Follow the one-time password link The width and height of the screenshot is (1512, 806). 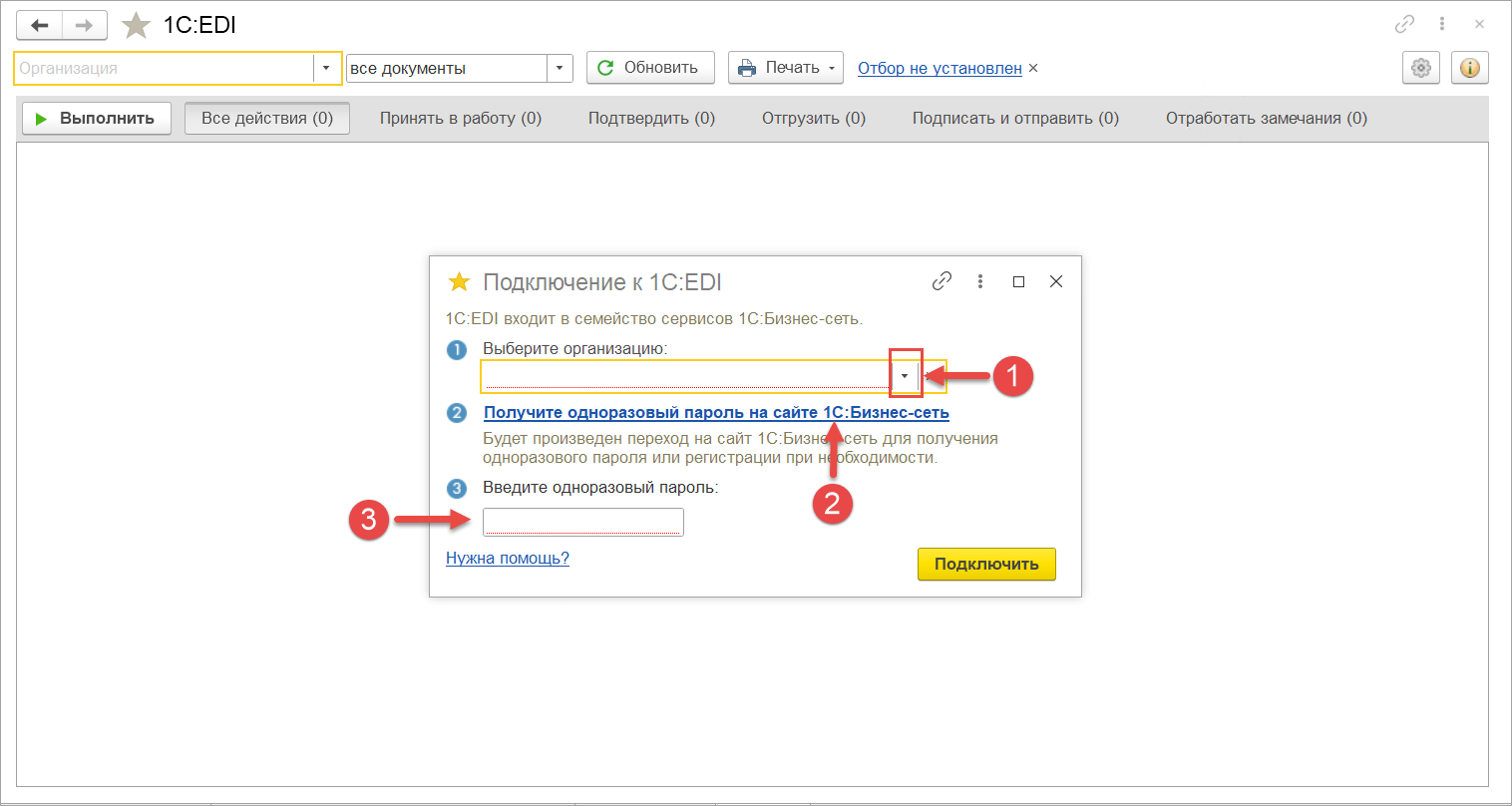pos(716,413)
